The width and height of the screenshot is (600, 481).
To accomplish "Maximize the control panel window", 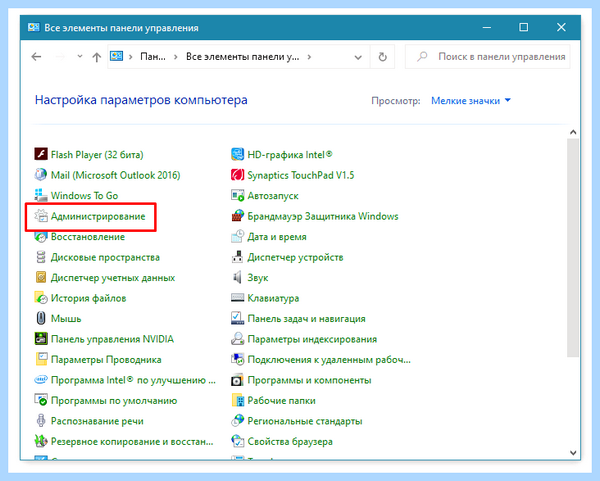I will point(523,27).
